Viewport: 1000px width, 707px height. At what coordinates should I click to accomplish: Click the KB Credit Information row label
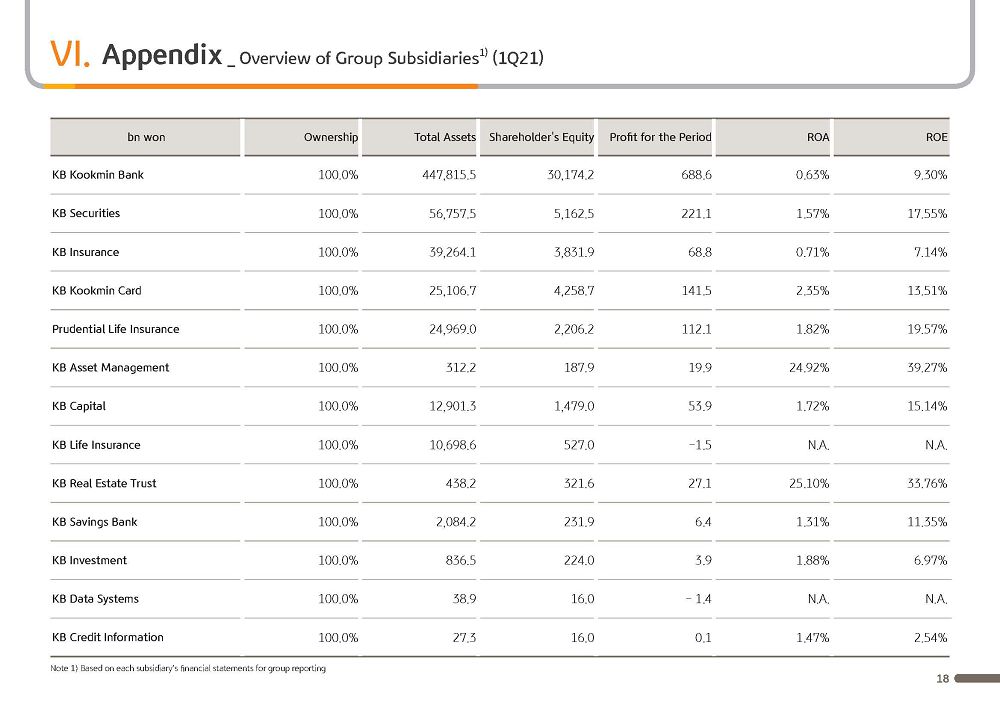(x=108, y=637)
